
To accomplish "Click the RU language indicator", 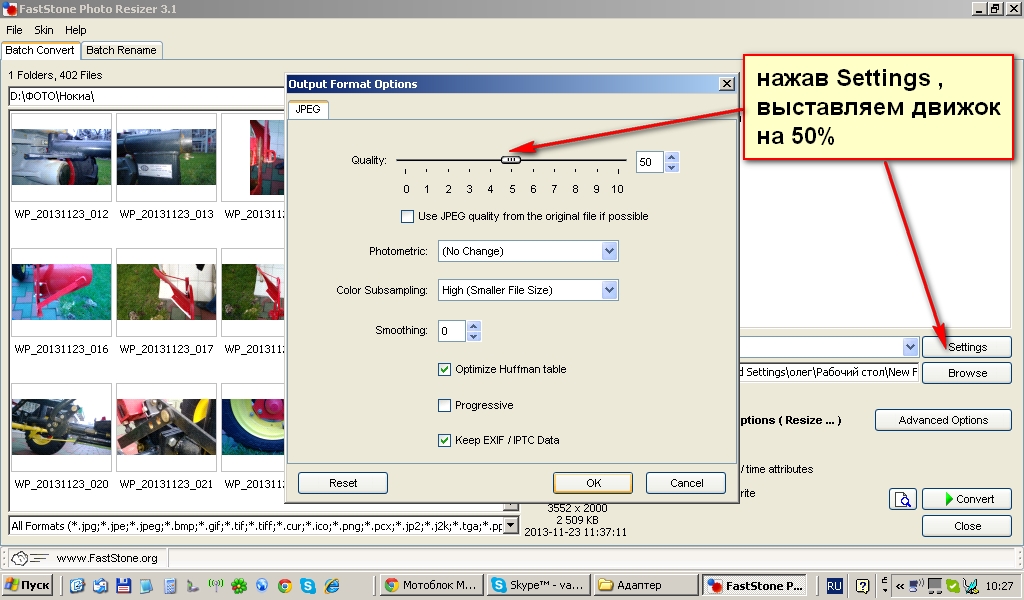I will pos(834,586).
